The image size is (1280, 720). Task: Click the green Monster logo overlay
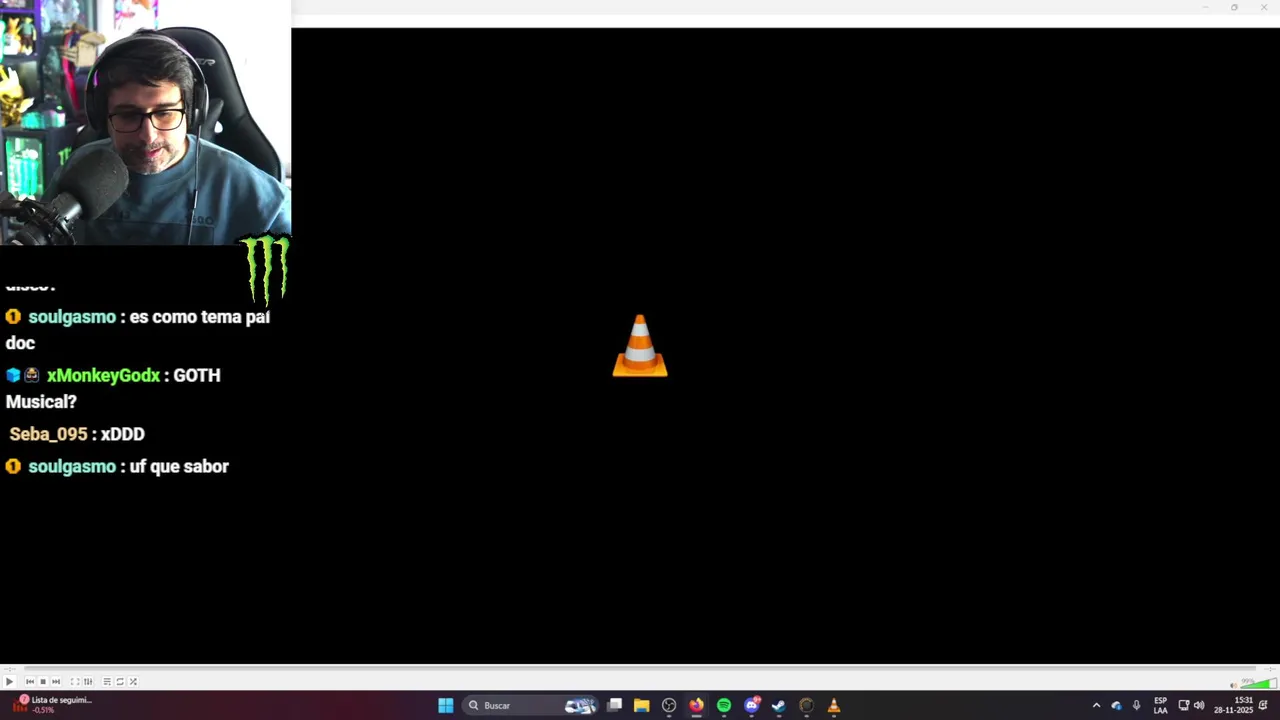click(x=266, y=269)
